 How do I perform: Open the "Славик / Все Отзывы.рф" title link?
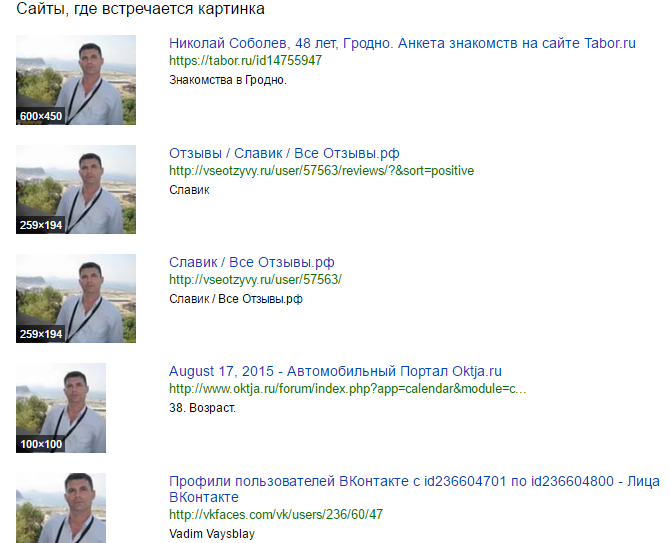point(252,262)
